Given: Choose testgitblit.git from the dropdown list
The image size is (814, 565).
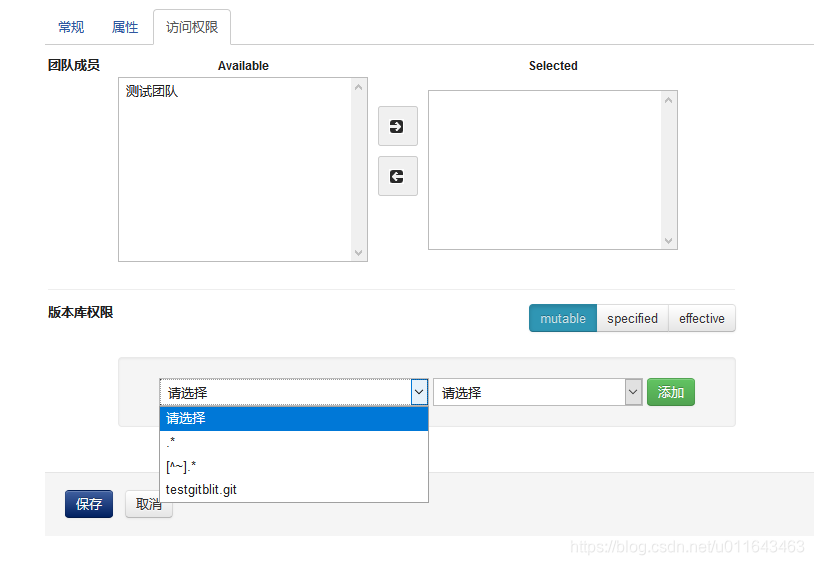Looking at the screenshot, I should tap(294, 490).
